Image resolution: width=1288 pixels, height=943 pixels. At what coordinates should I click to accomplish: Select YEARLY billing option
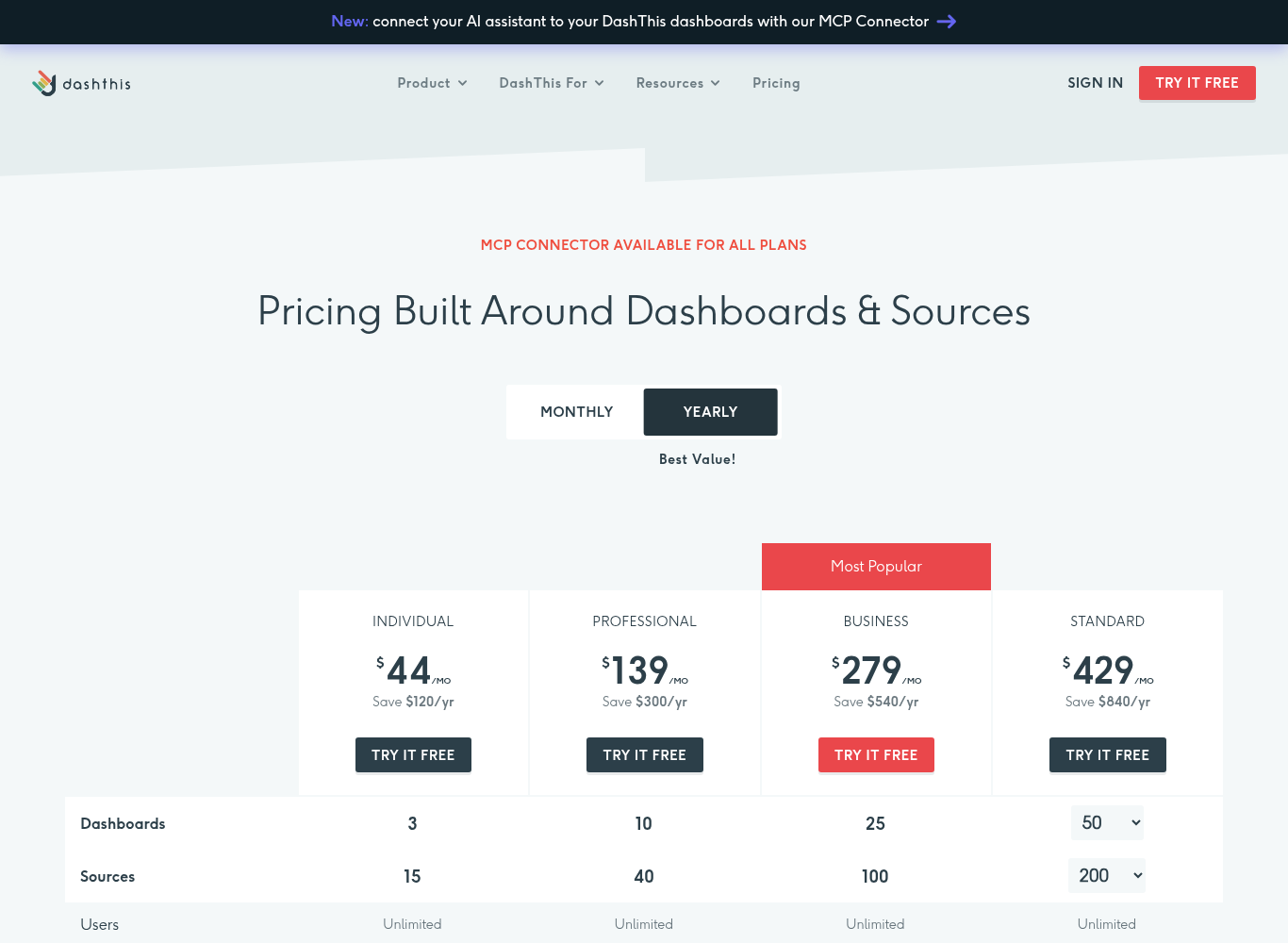(710, 412)
